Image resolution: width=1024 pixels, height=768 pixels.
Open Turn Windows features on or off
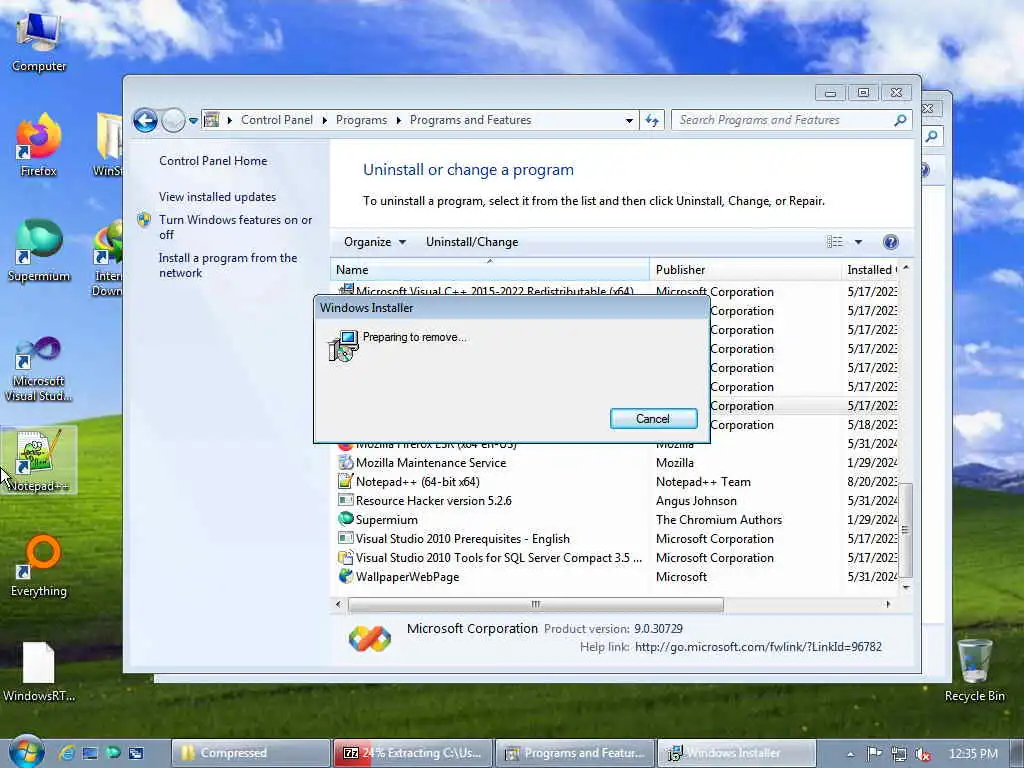(235, 227)
